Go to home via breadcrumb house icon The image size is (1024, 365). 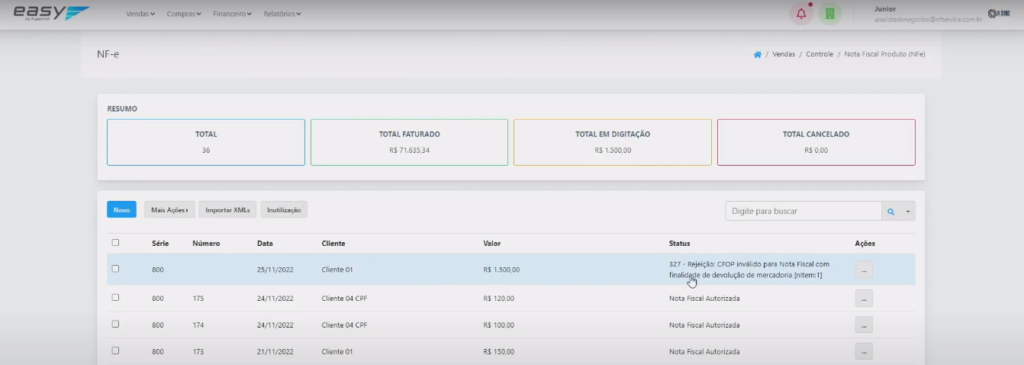758,55
